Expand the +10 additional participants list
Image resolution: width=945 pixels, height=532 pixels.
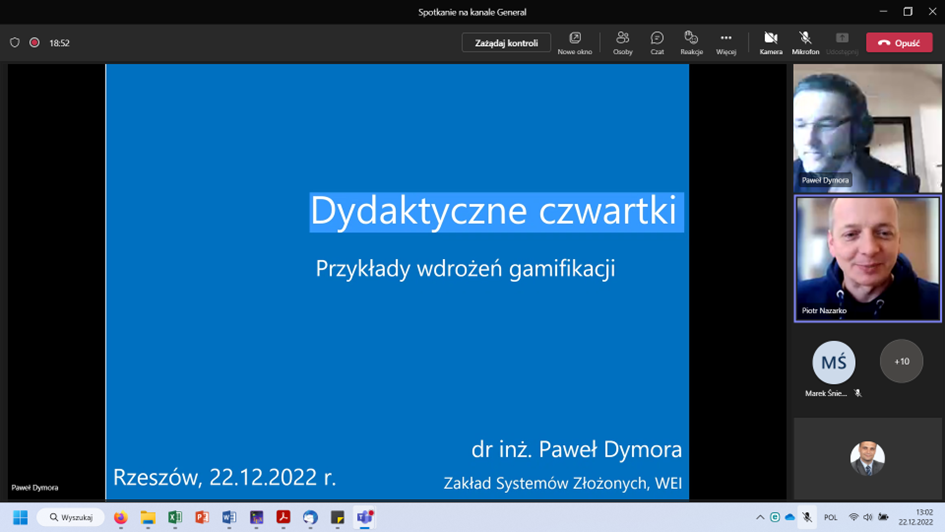click(901, 361)
